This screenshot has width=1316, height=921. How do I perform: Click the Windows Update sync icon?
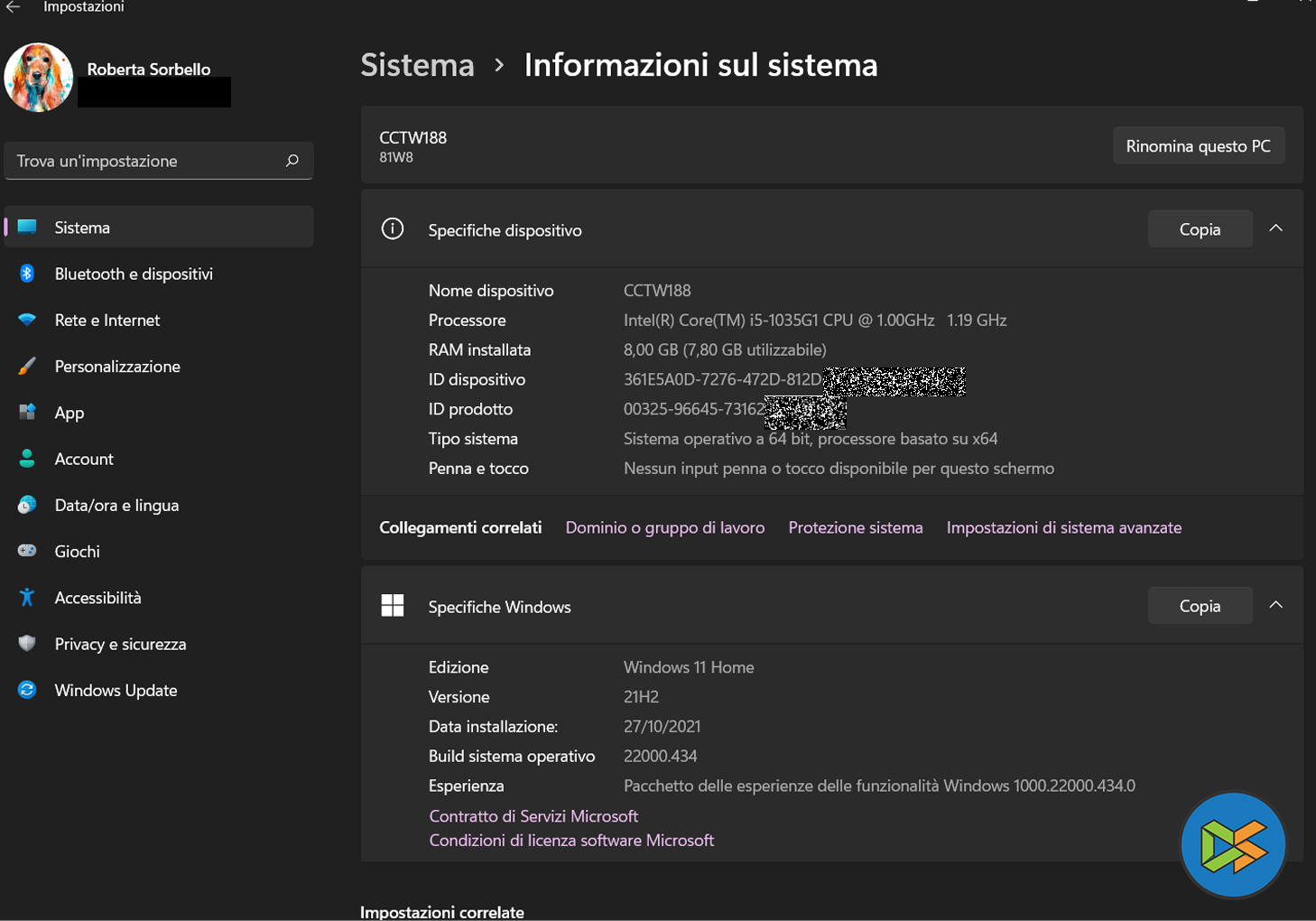click(x=27, y=690)
